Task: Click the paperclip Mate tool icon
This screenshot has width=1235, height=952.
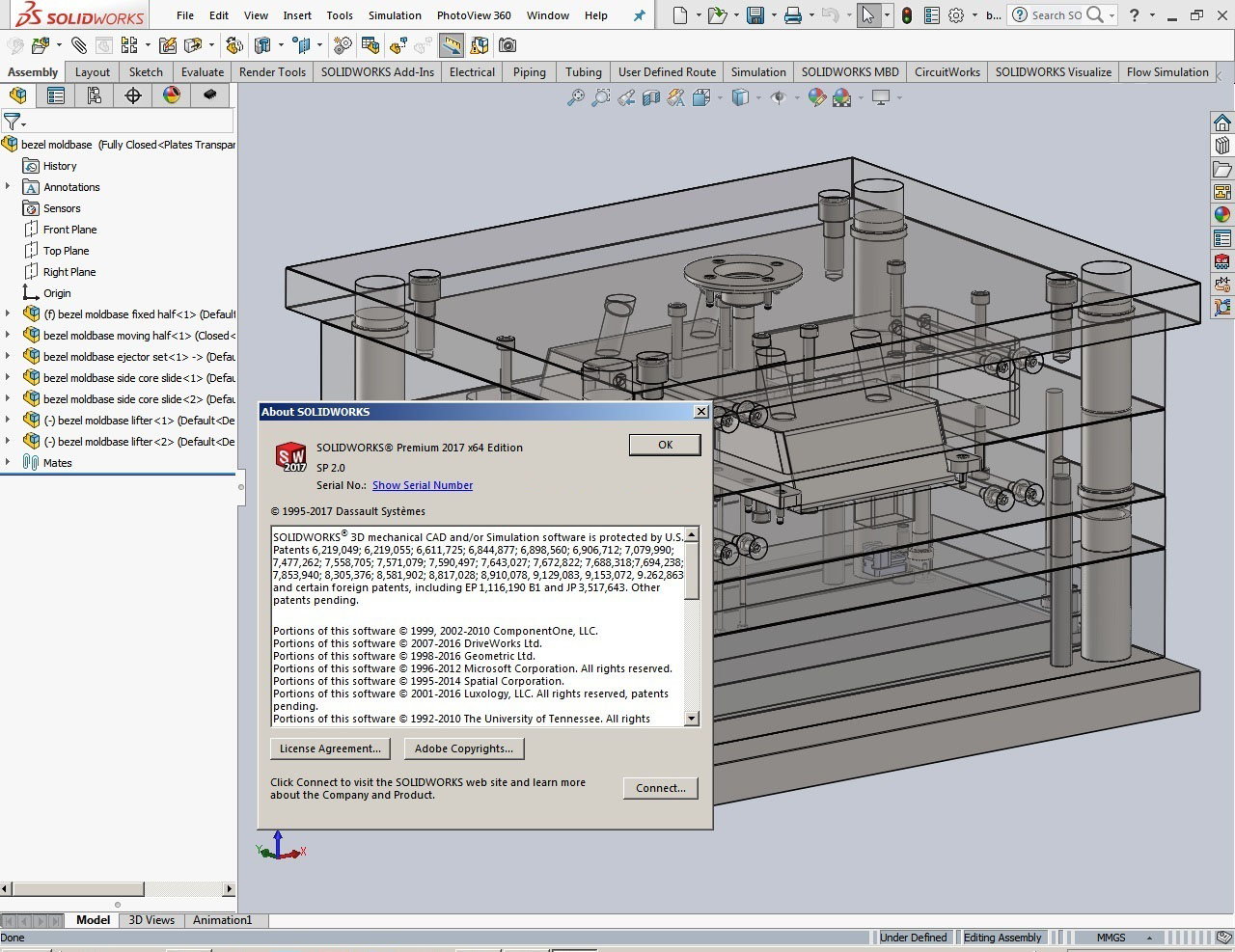Action: click(79, 45)
